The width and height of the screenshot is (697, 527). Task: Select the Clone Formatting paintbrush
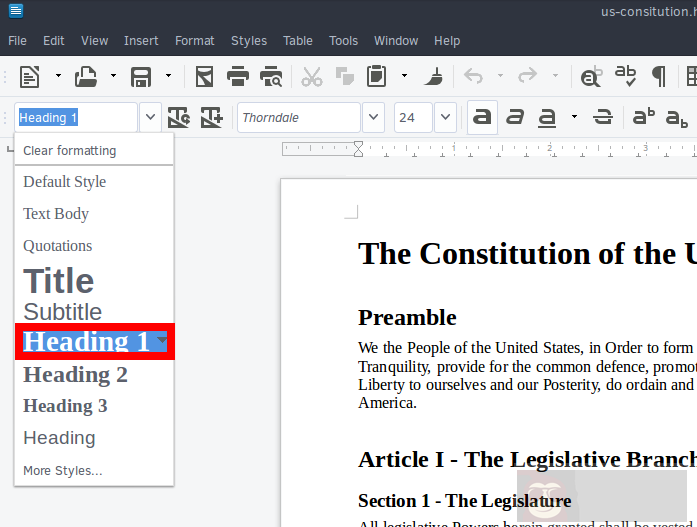point(433,76)
